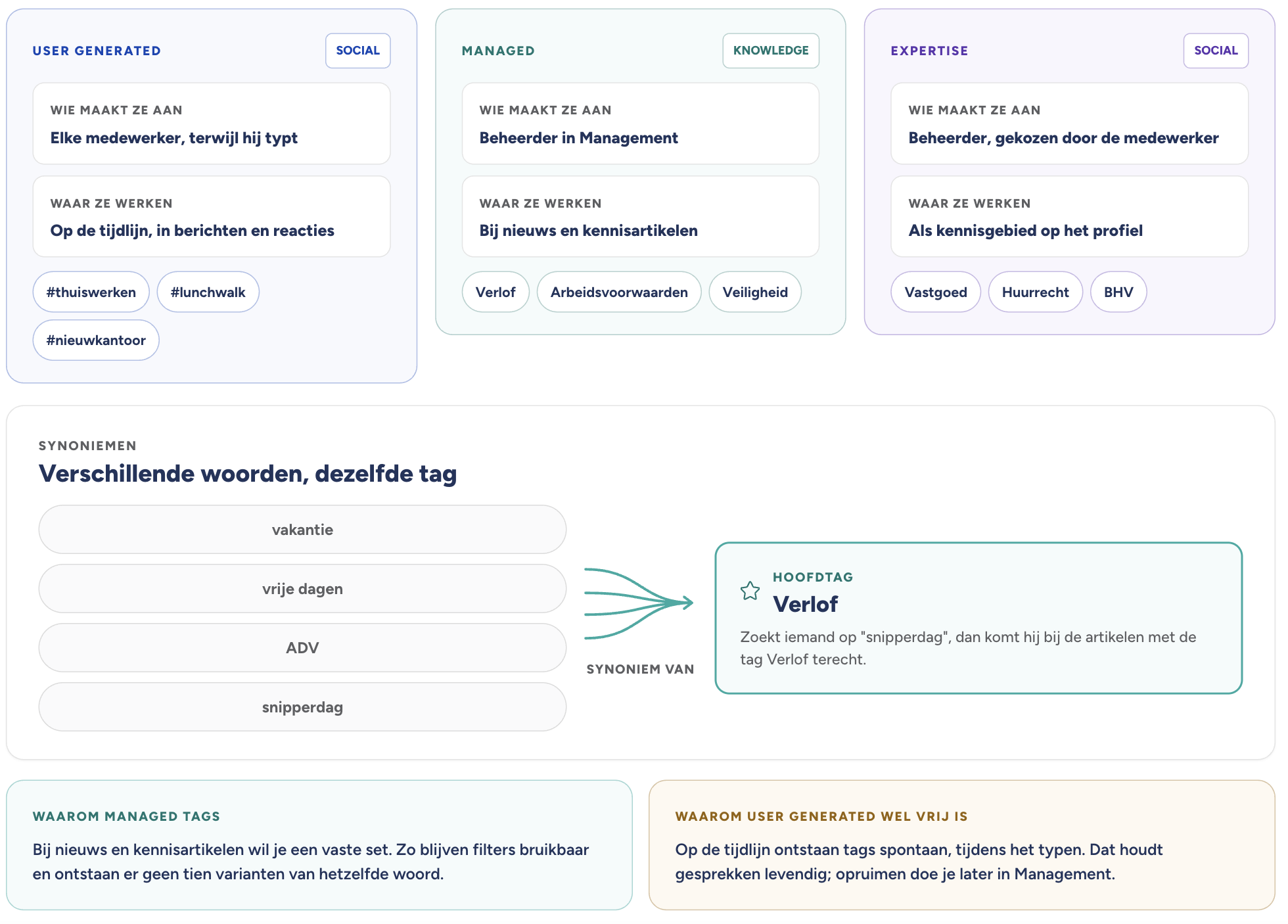Image resolution: width=1288 pixels, height=924 pixels.
Task: Select the vrije dagen synonym pill
Action: click(302, 589)
